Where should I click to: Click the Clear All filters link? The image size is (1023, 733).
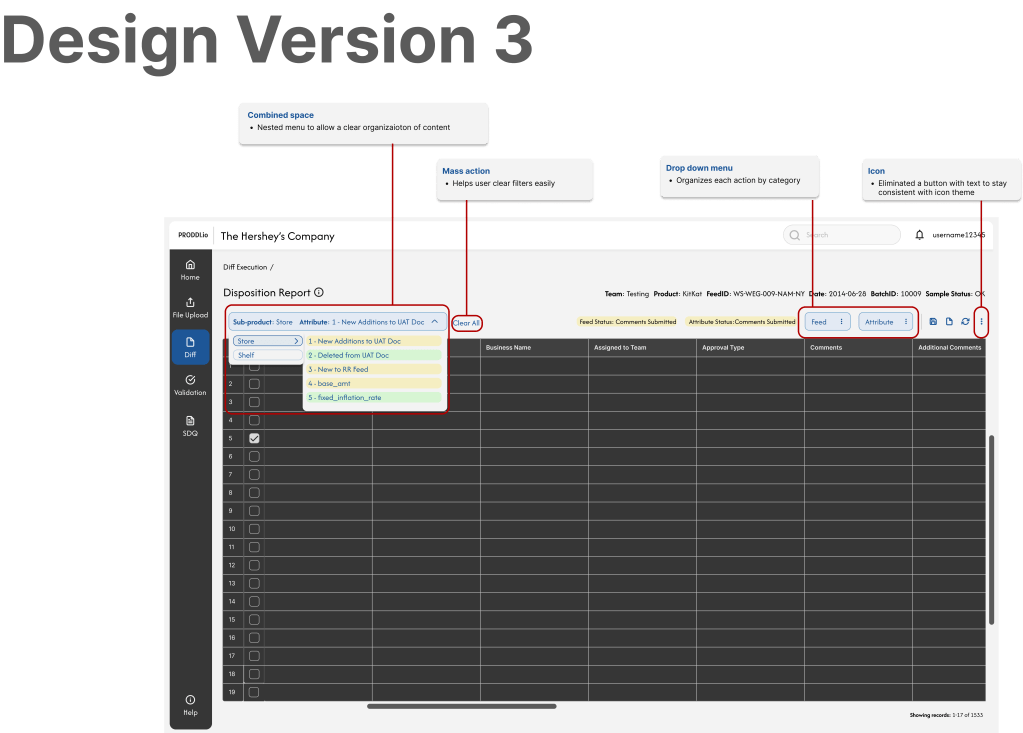[467, 323]
